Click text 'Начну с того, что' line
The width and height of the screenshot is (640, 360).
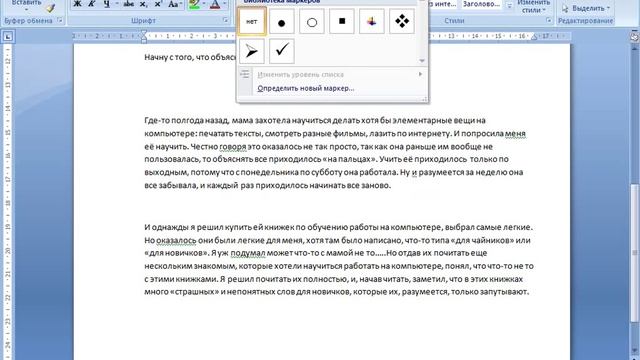click(x=190, y=57)
